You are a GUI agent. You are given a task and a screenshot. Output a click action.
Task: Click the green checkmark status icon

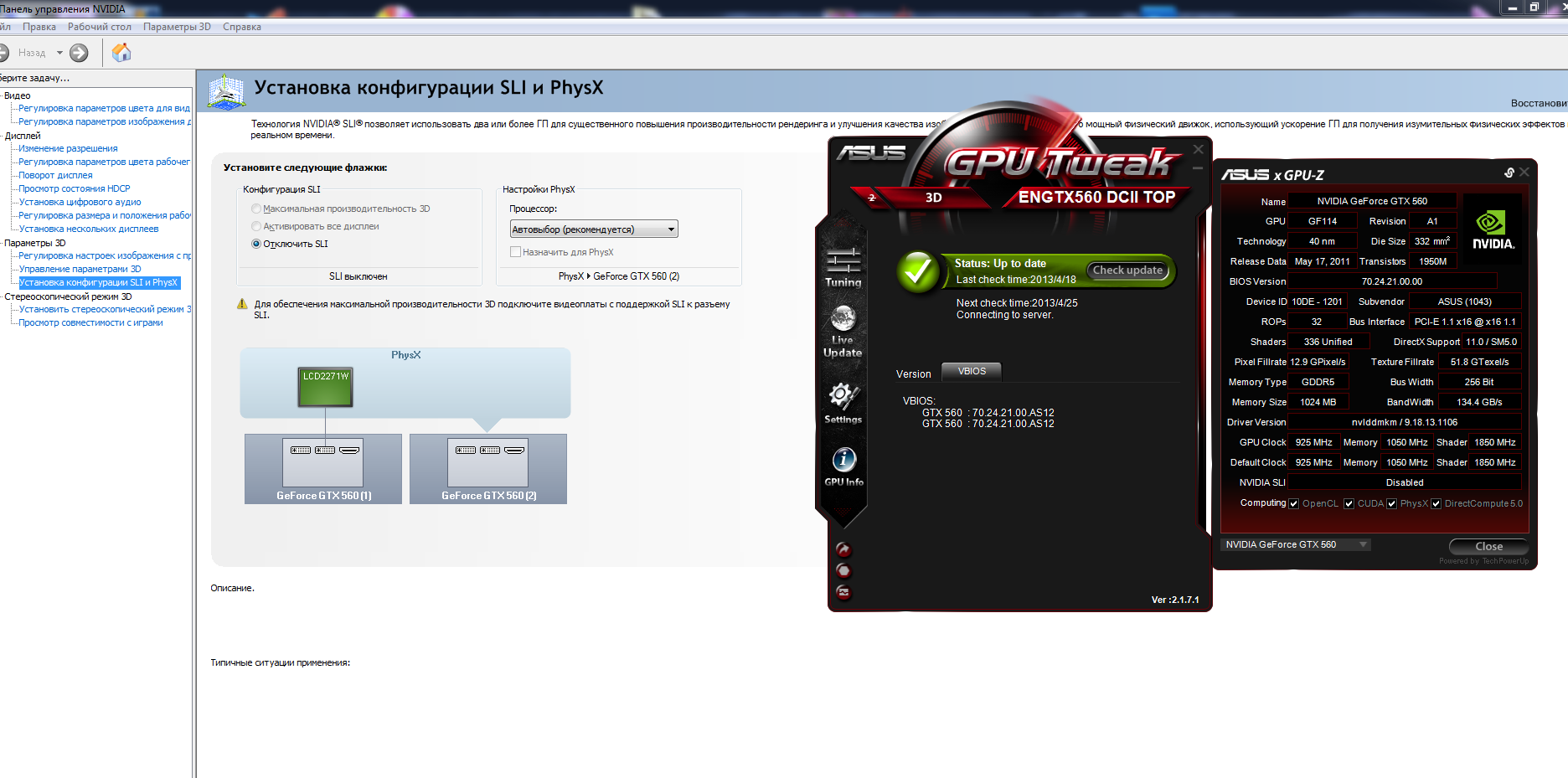pos(918,271)
